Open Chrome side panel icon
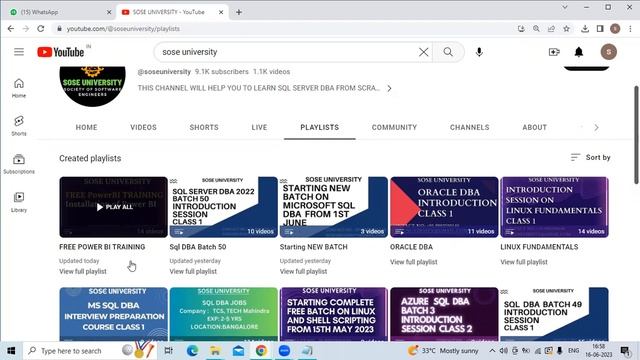640x360 pixels. click(x=600, y=29)
